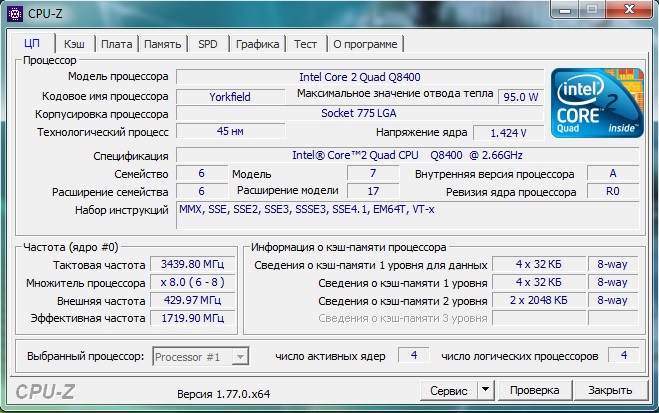The height and width of the screenshot is (413, 659).
Task: Click the Проверка button
Action: (535, 390)
